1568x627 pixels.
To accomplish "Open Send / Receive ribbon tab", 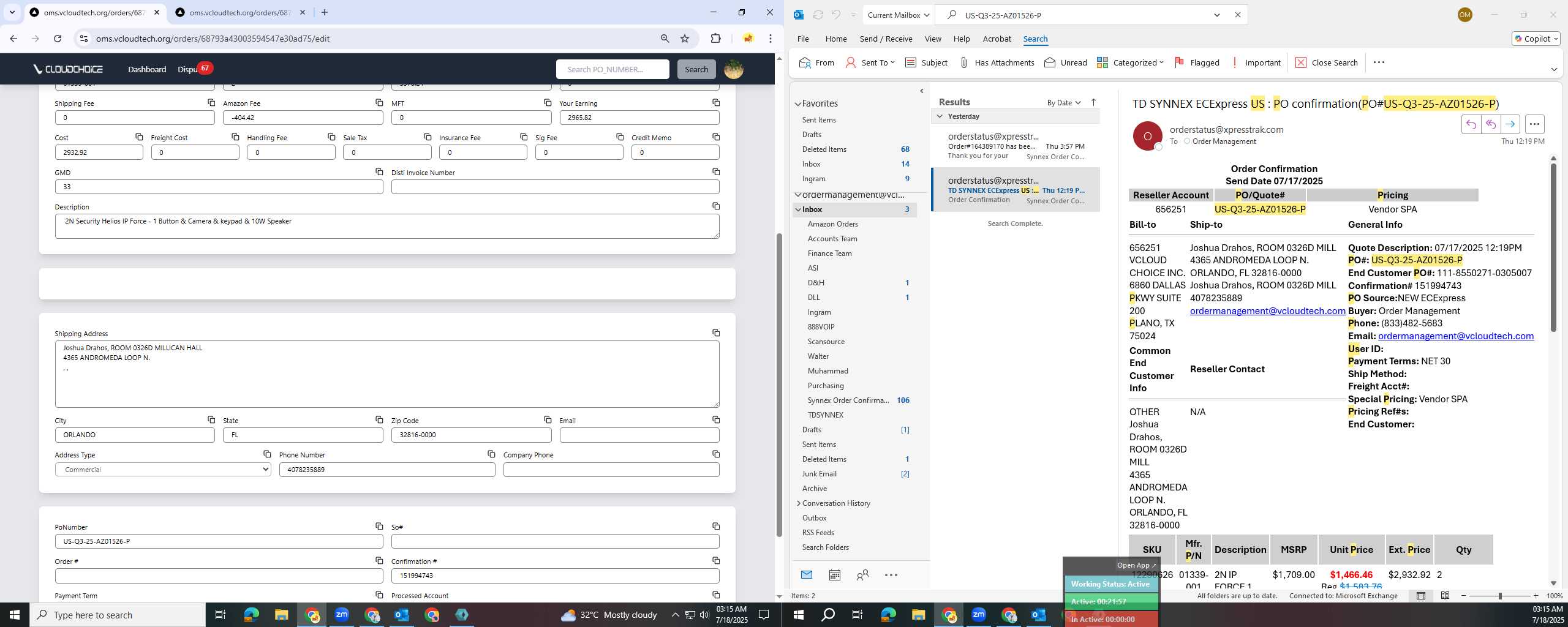I will pos(886,39).
